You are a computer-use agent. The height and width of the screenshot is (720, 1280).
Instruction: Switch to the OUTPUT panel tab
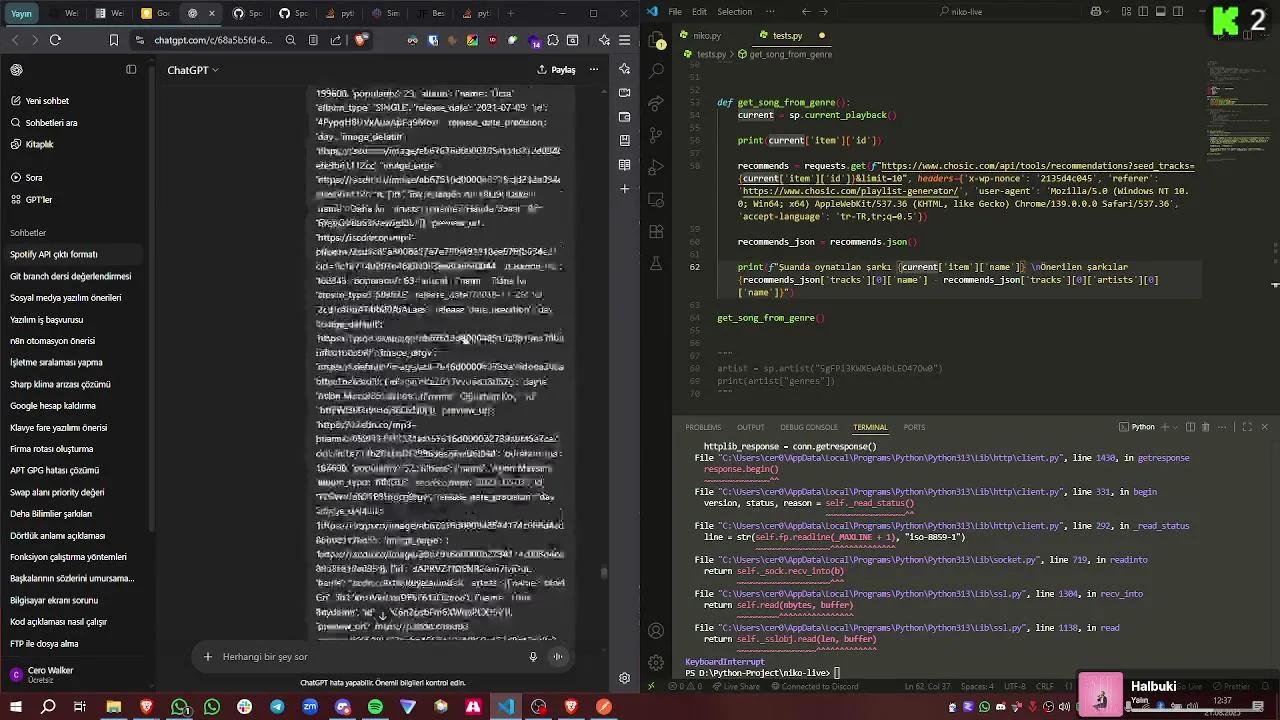tap(750, 427)
